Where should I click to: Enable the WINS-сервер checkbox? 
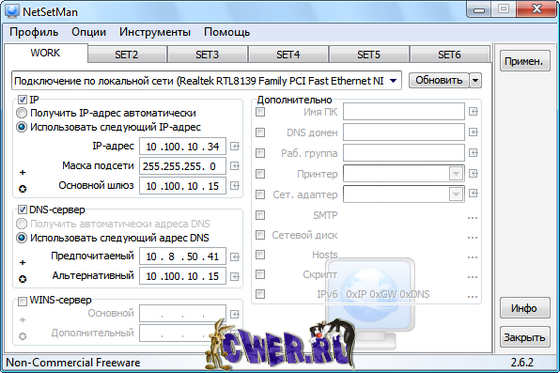coord(22,301)
